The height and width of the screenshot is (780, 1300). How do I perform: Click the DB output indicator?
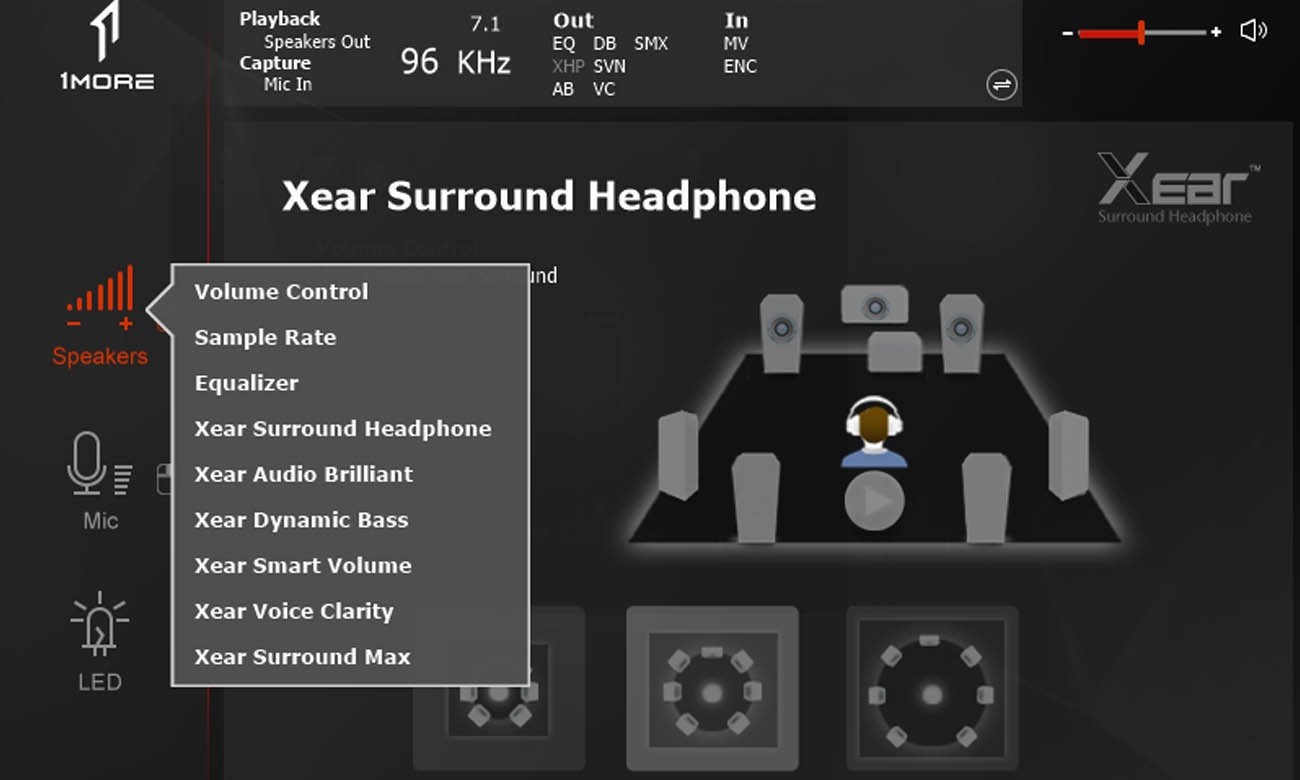click(x=605, y=44)
